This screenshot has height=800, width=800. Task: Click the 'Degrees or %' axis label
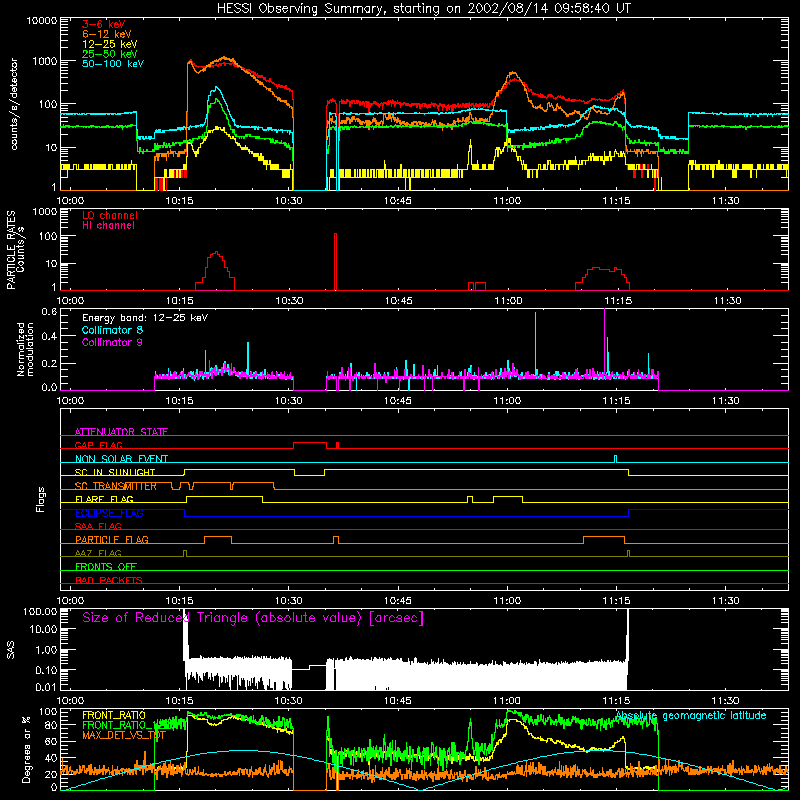tap(26, 749)
